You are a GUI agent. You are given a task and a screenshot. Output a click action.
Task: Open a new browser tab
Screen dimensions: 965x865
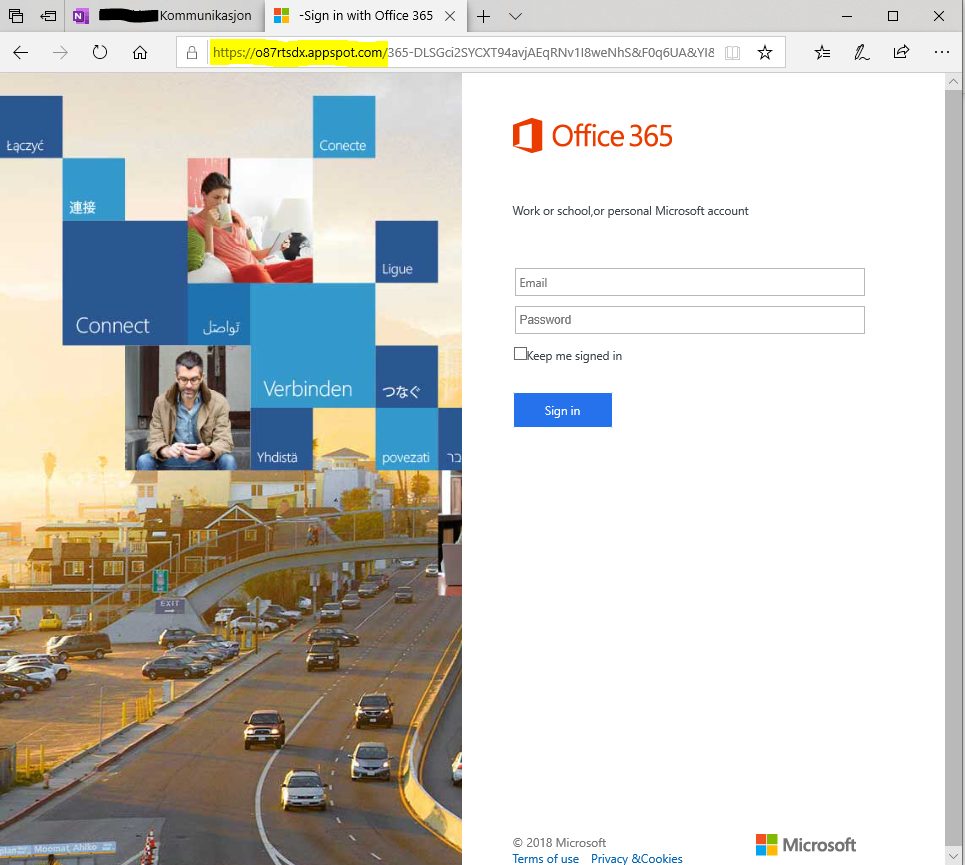[484, 17]
